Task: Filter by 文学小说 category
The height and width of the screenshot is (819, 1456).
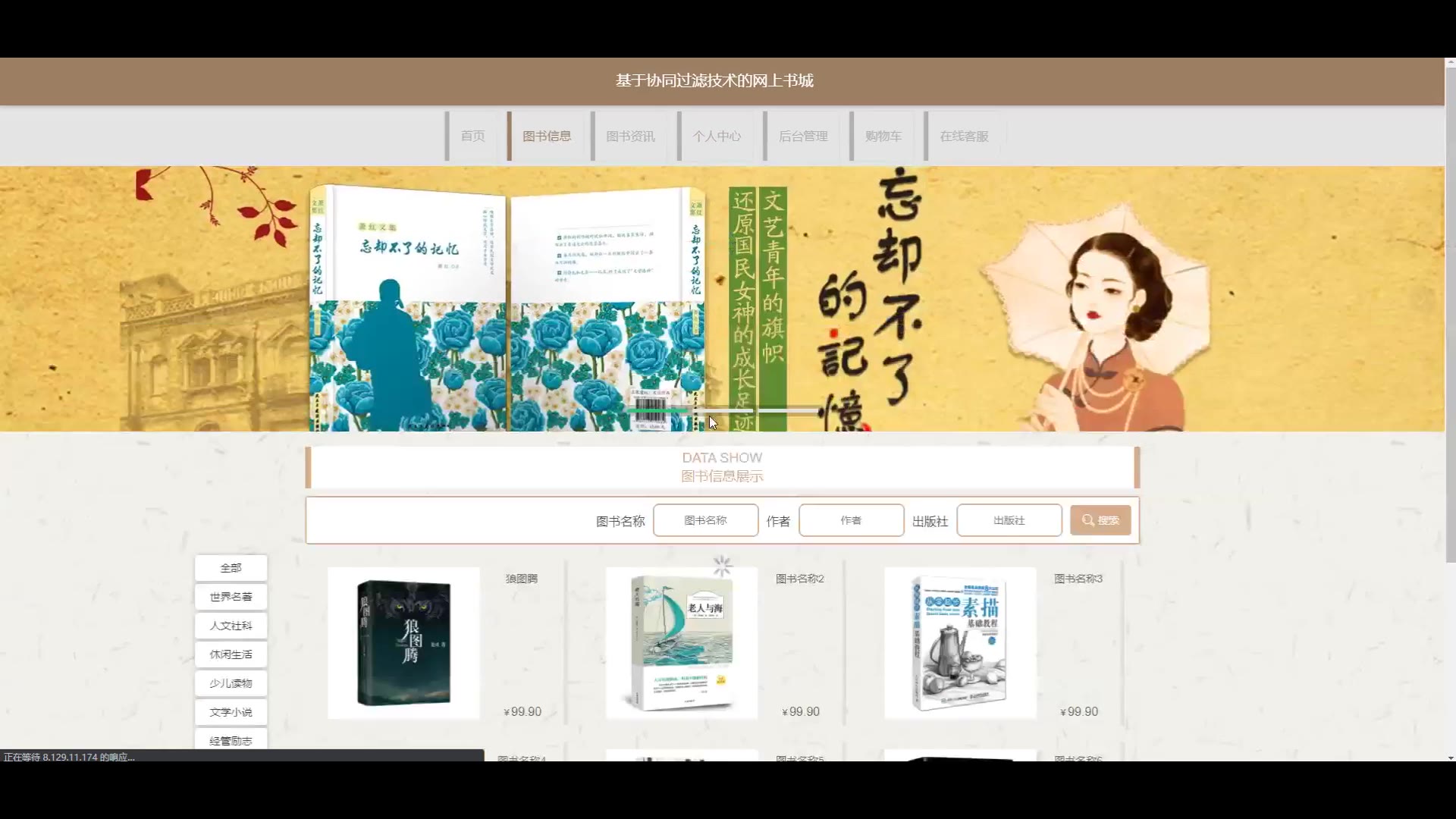Action: pyautogui.click(x=231, y=712)
